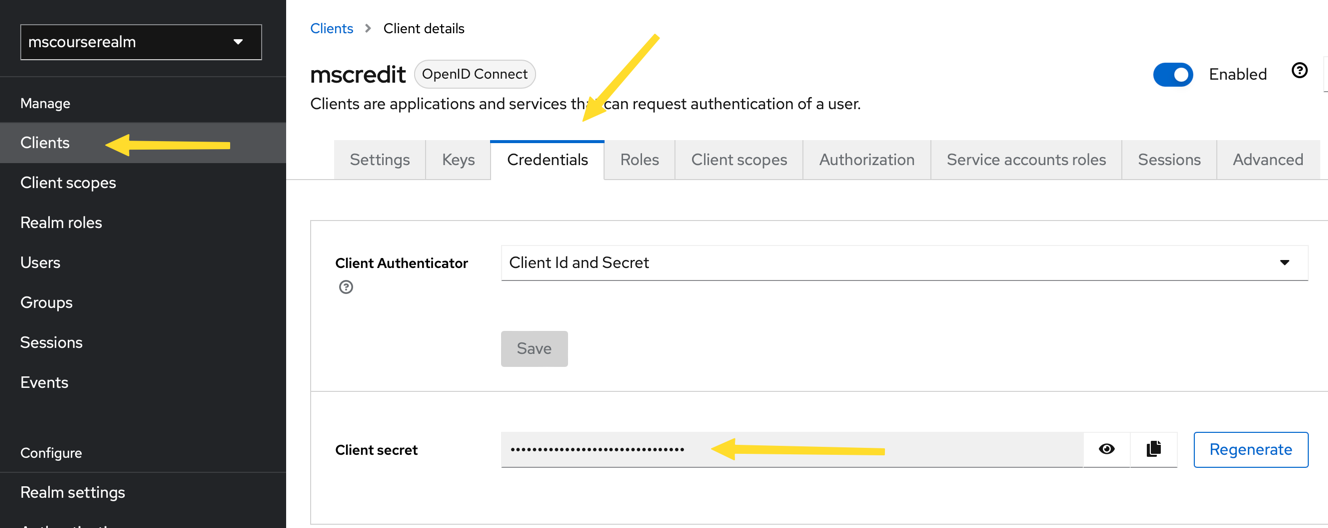Click the Client details breadcrumb text
The width and height of the screenshot is (1328, 528).
point(424,28)
